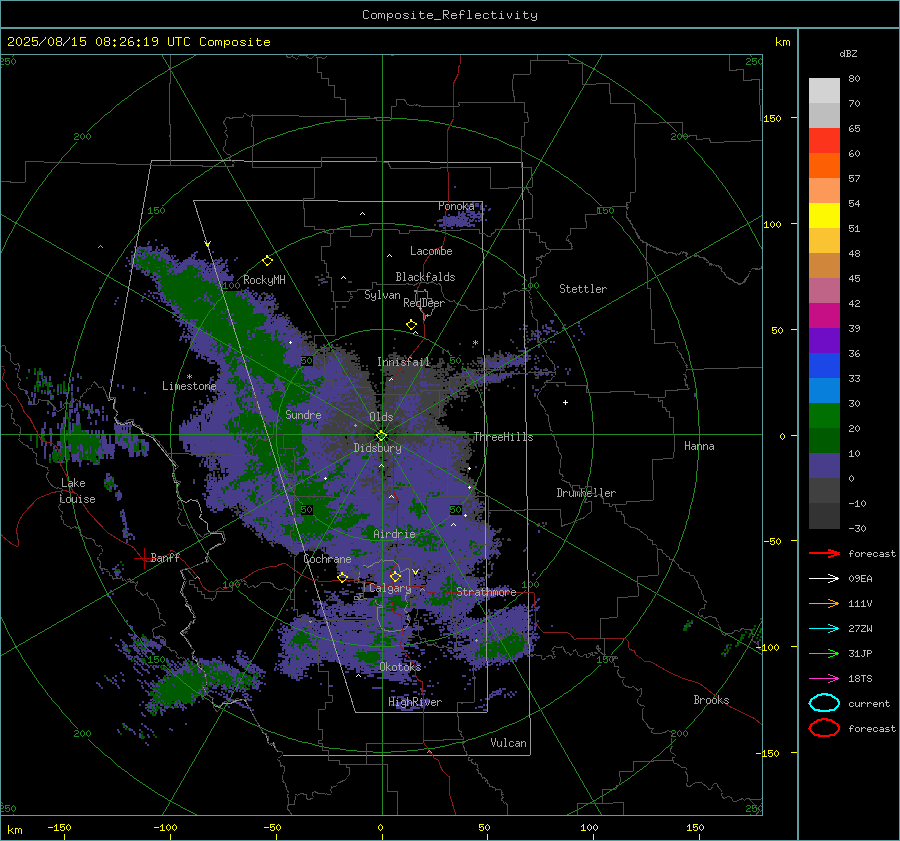The height and width of the screenshot is (841, 900).
Task: Click the Lacombe city label
Action: [431, 251]
